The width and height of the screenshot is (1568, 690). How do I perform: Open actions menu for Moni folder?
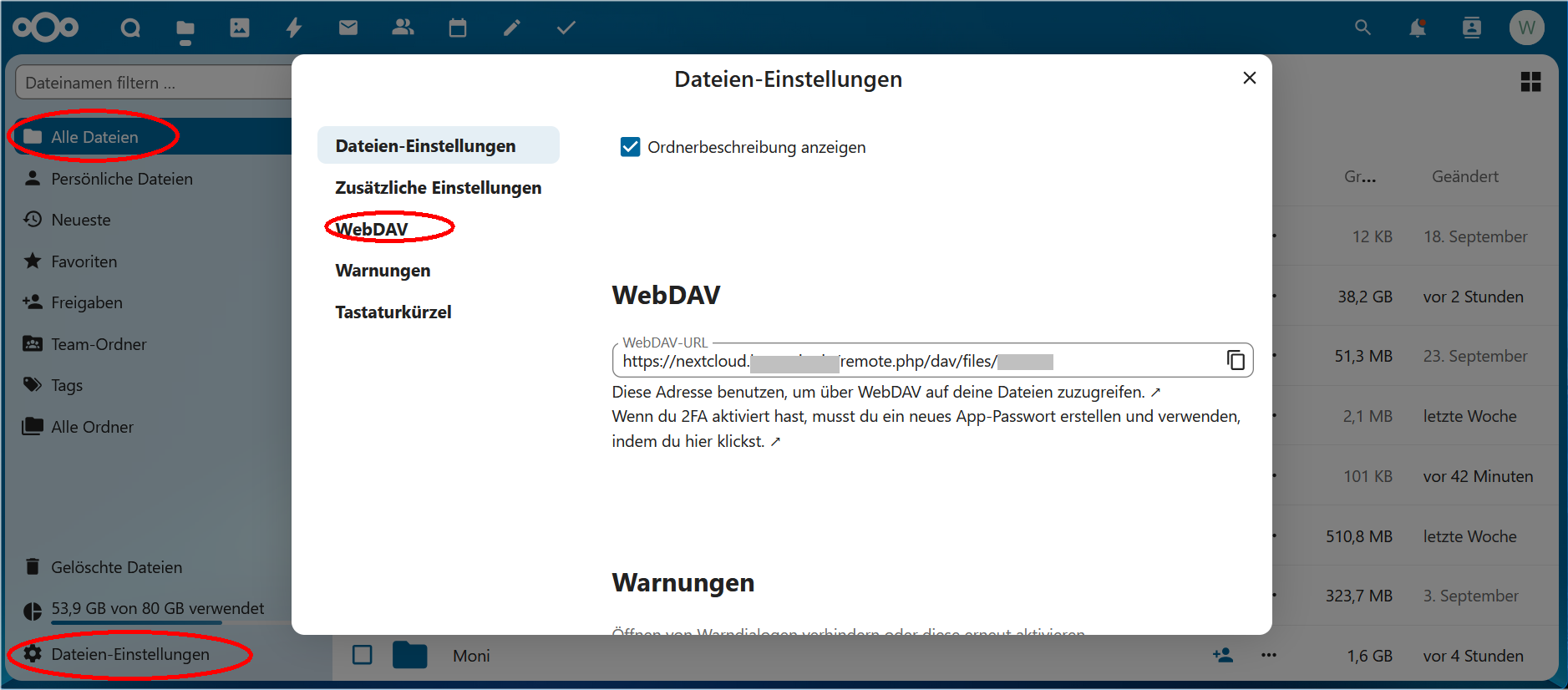click(x=1268, y=655)
